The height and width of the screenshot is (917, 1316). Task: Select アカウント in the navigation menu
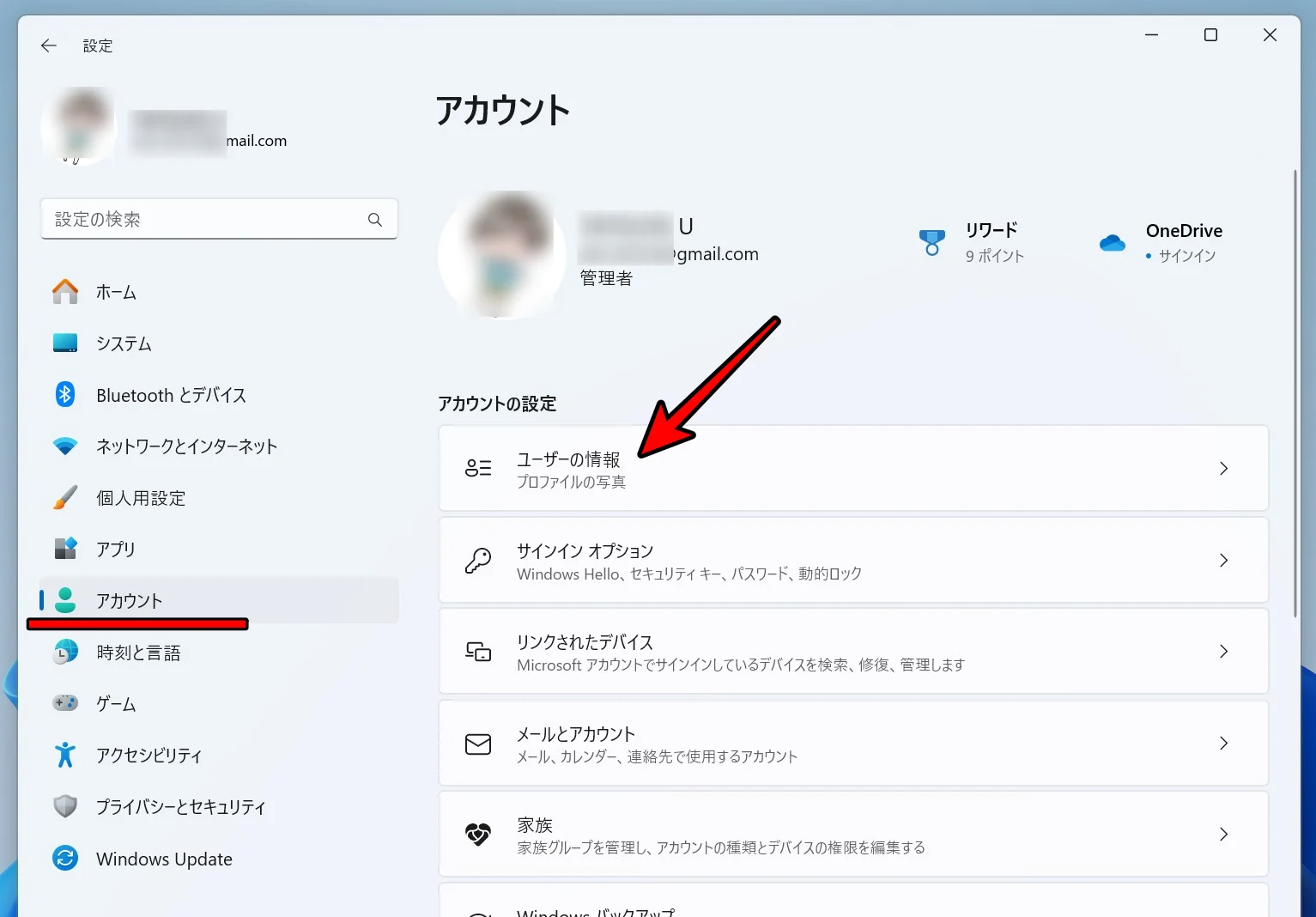pos(129,600)
